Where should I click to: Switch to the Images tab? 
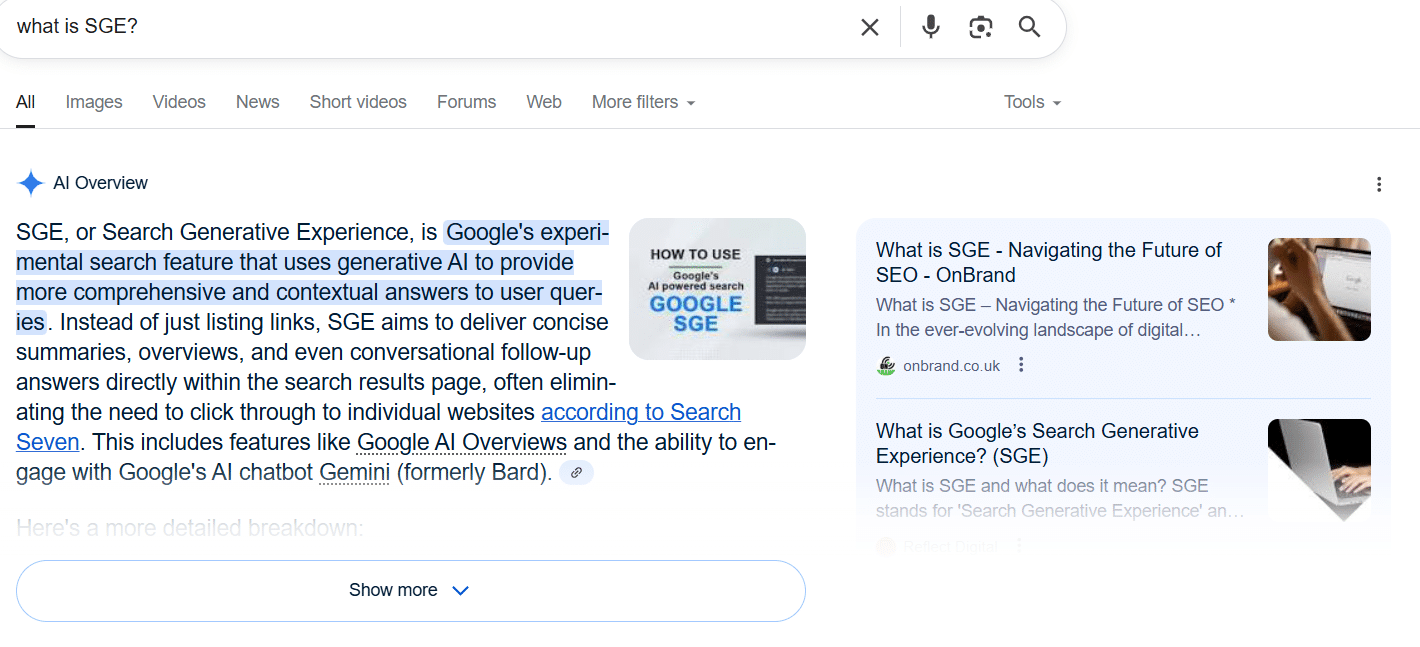[94, 102]
